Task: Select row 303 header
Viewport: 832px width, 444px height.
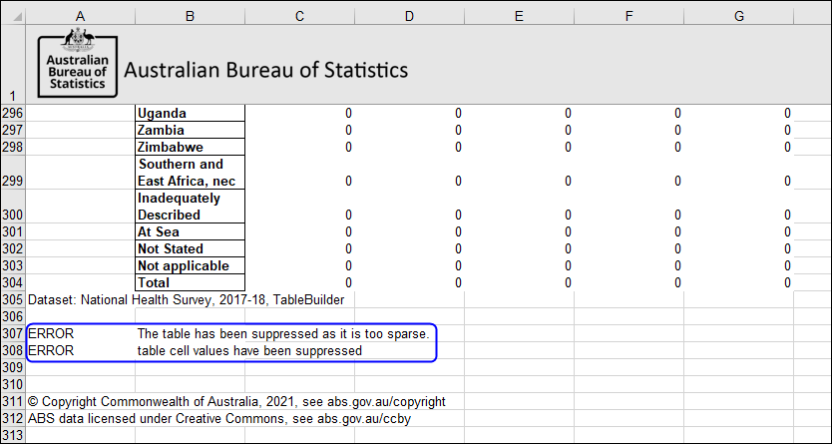Action: tap(13, 266)
